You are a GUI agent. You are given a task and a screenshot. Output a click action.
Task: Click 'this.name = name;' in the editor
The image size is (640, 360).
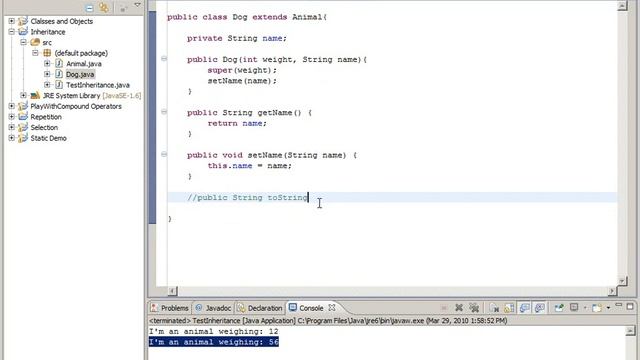pyautogui.click(x=249, y=166)
